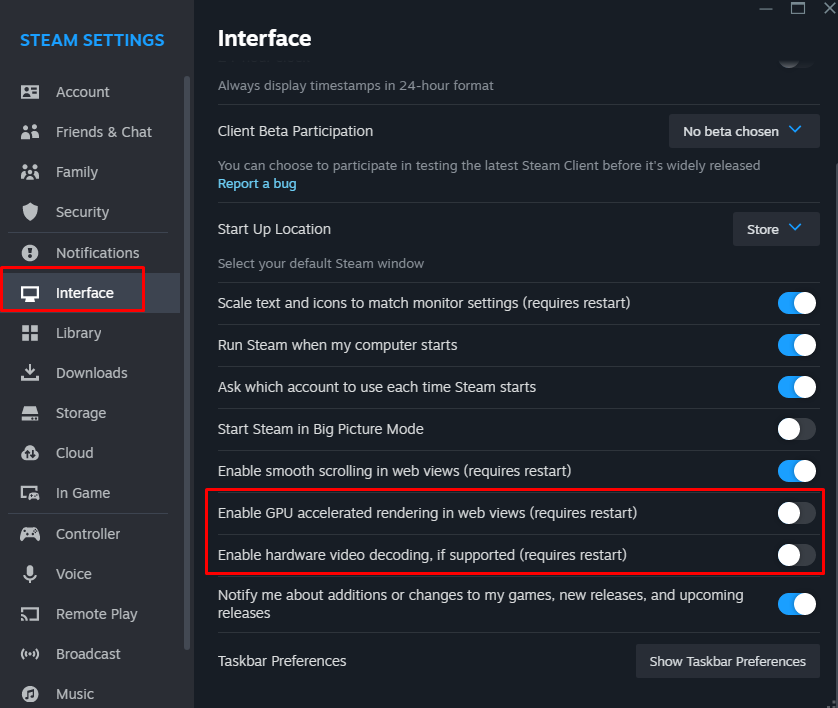Click Show Taskbar Preferences button

coord(727,661)
